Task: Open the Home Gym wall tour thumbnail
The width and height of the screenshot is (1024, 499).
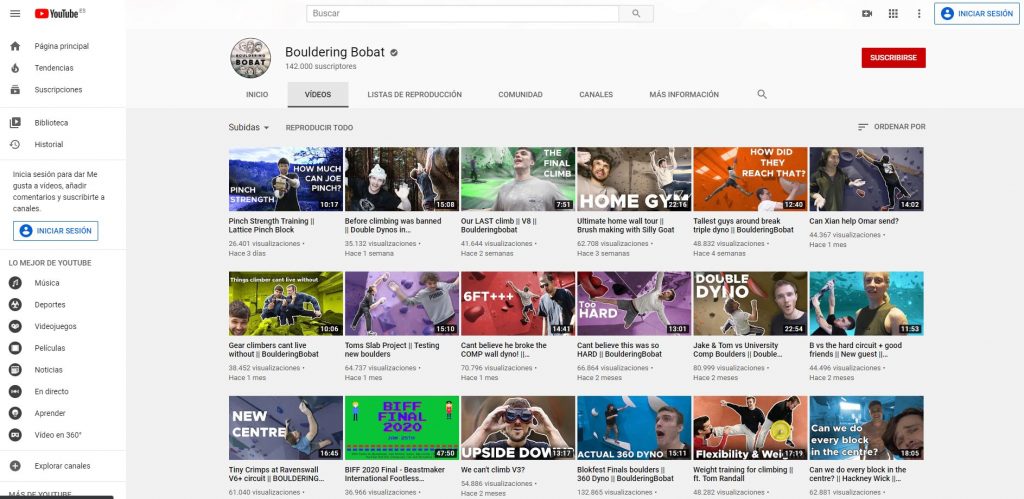Action: (x=633, y=178)
